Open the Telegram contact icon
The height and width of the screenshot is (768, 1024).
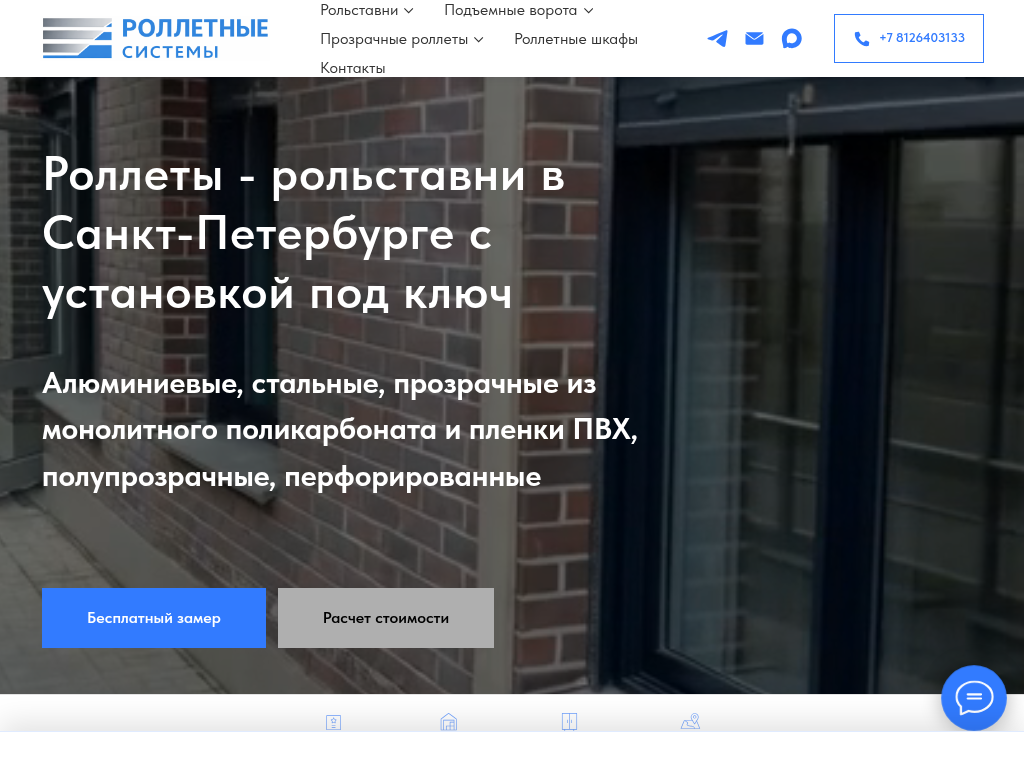(717, 39)
